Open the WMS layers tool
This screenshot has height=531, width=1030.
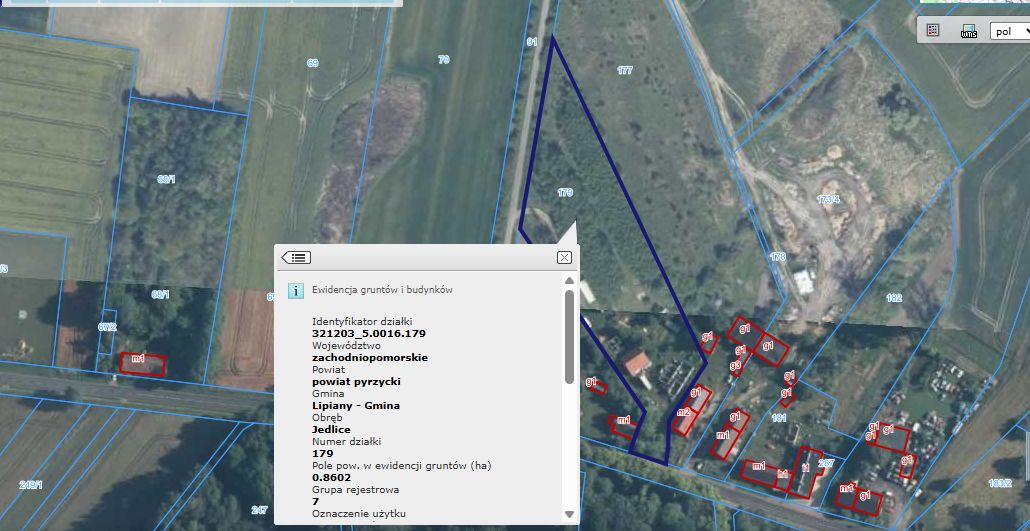point(968,31)
